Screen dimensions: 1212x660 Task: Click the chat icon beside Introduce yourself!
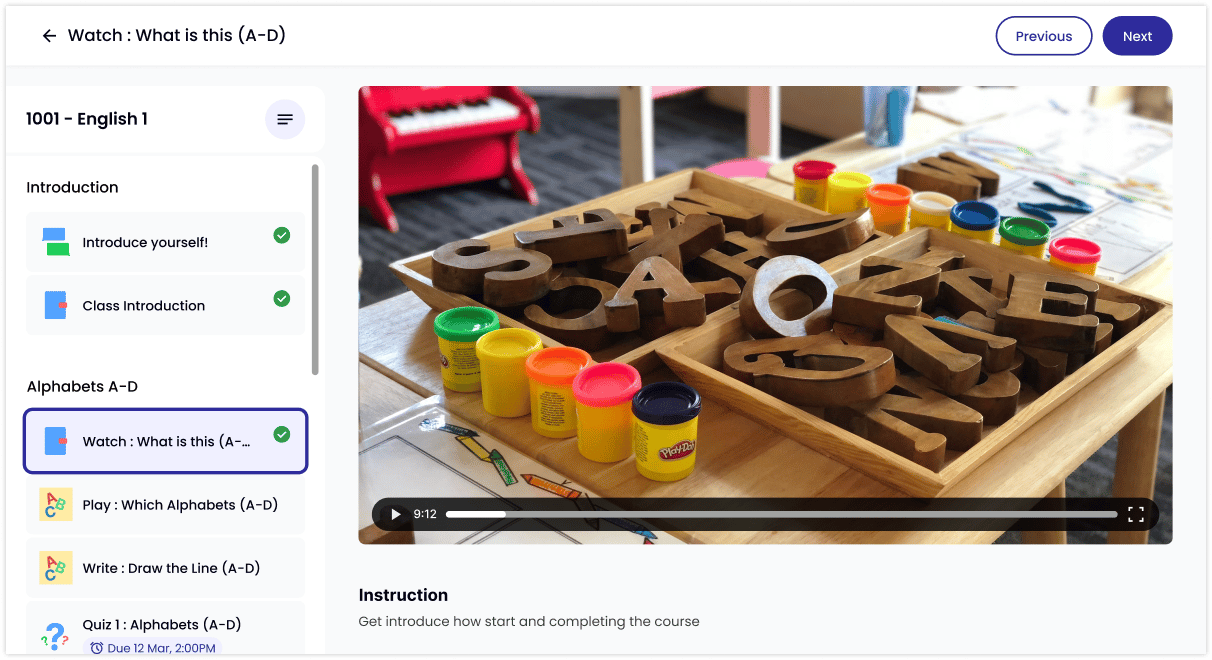point(56,242)
